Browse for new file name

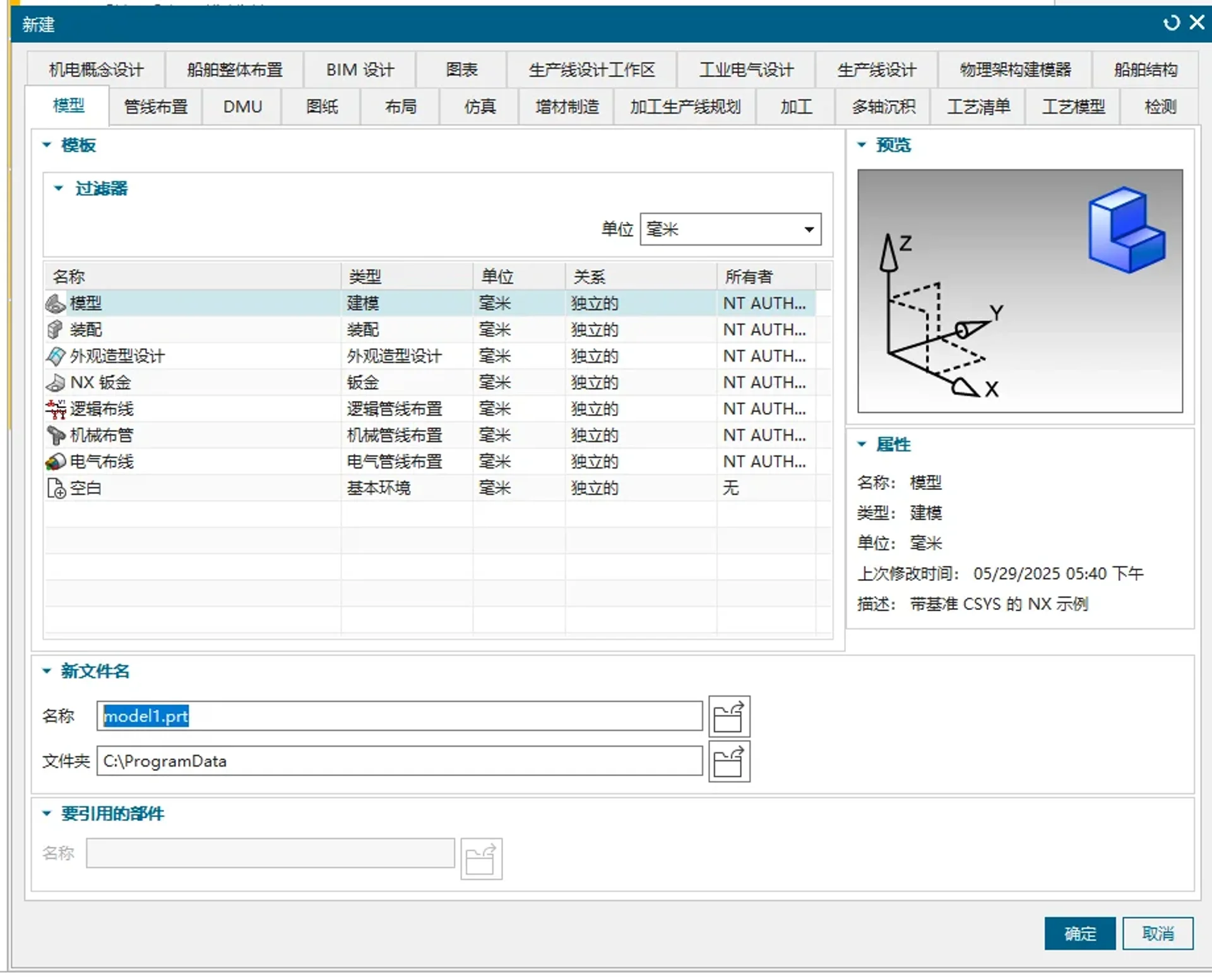pyautogui.click(x=729, y=717)
